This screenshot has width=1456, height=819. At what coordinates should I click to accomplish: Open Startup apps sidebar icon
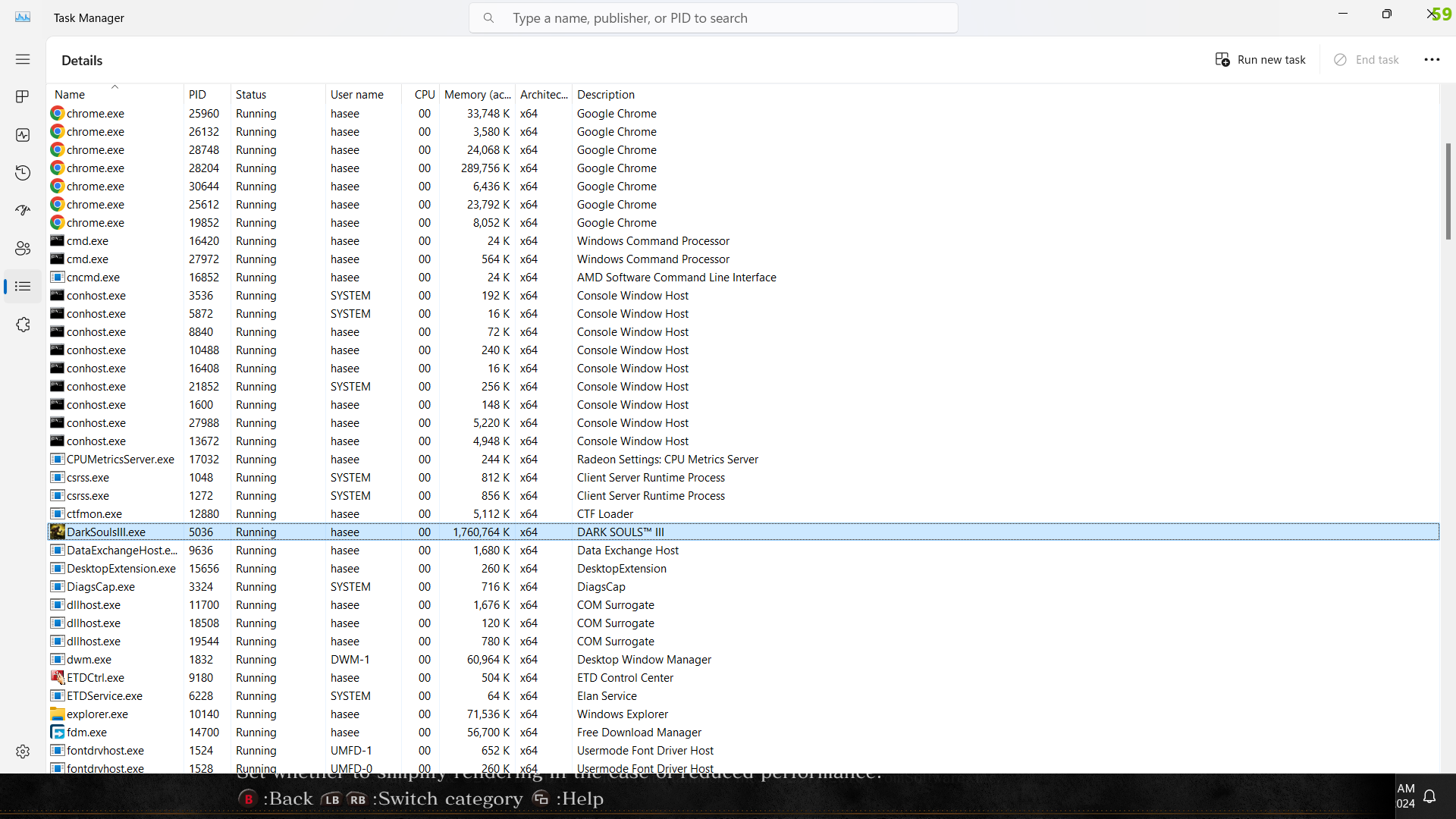(x=23, y=210)
